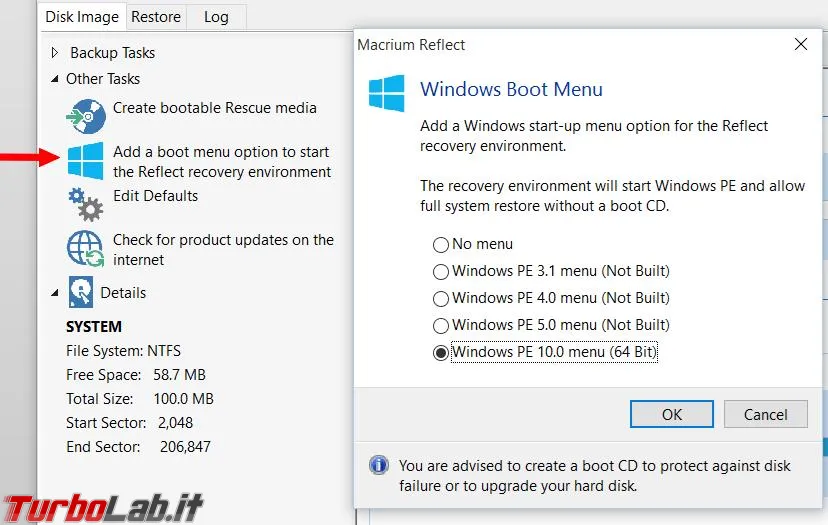This screenshot has width=828, height=525.
Task: Choose Windows PE 5.0 menu radio button
Action: 441,325
